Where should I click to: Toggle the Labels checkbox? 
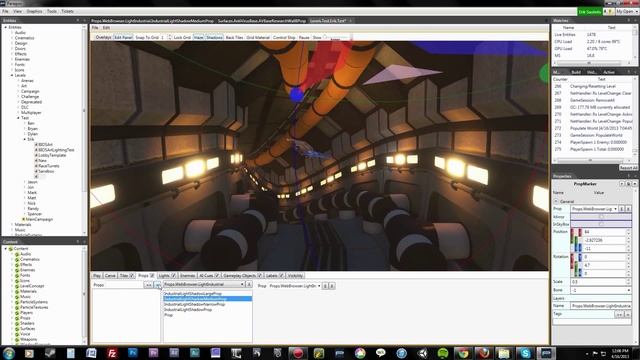click(281, 276)
